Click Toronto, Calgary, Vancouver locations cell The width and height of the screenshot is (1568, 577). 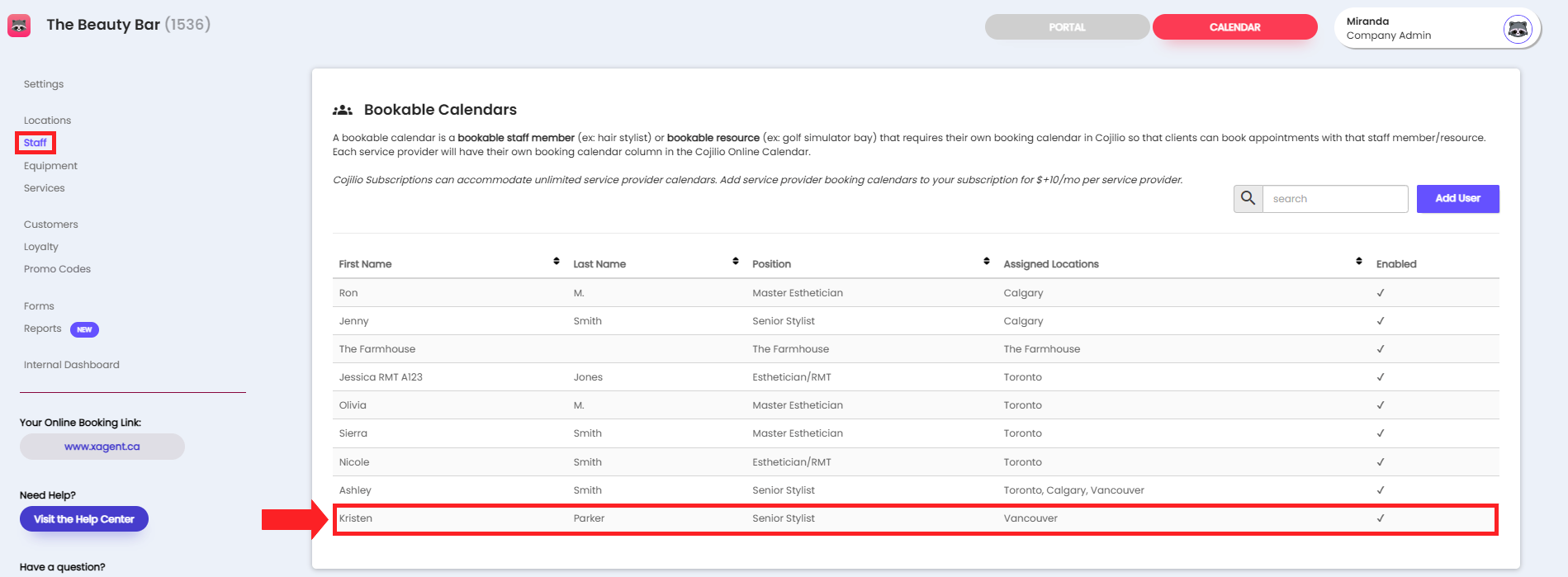(x=1074, y=490)
